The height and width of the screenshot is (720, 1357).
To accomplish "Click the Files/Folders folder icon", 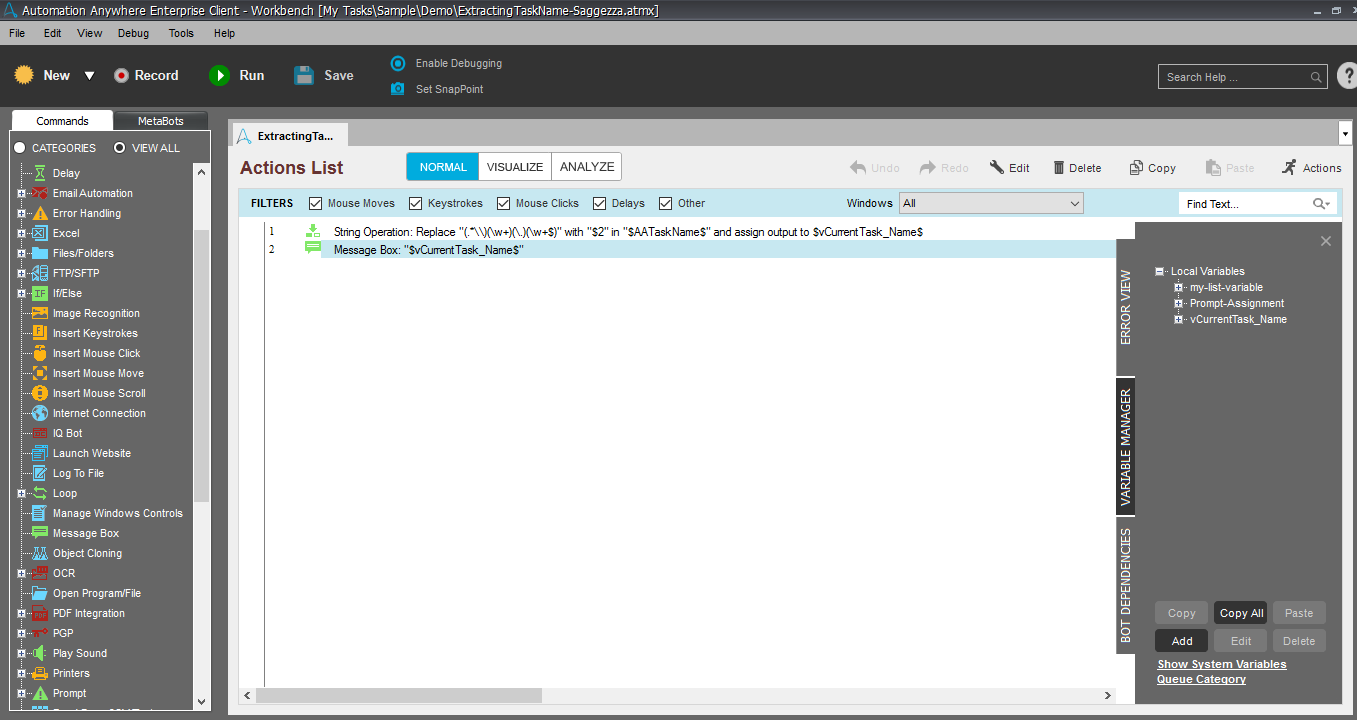I will pyautogui.click(x=40, y=253).
